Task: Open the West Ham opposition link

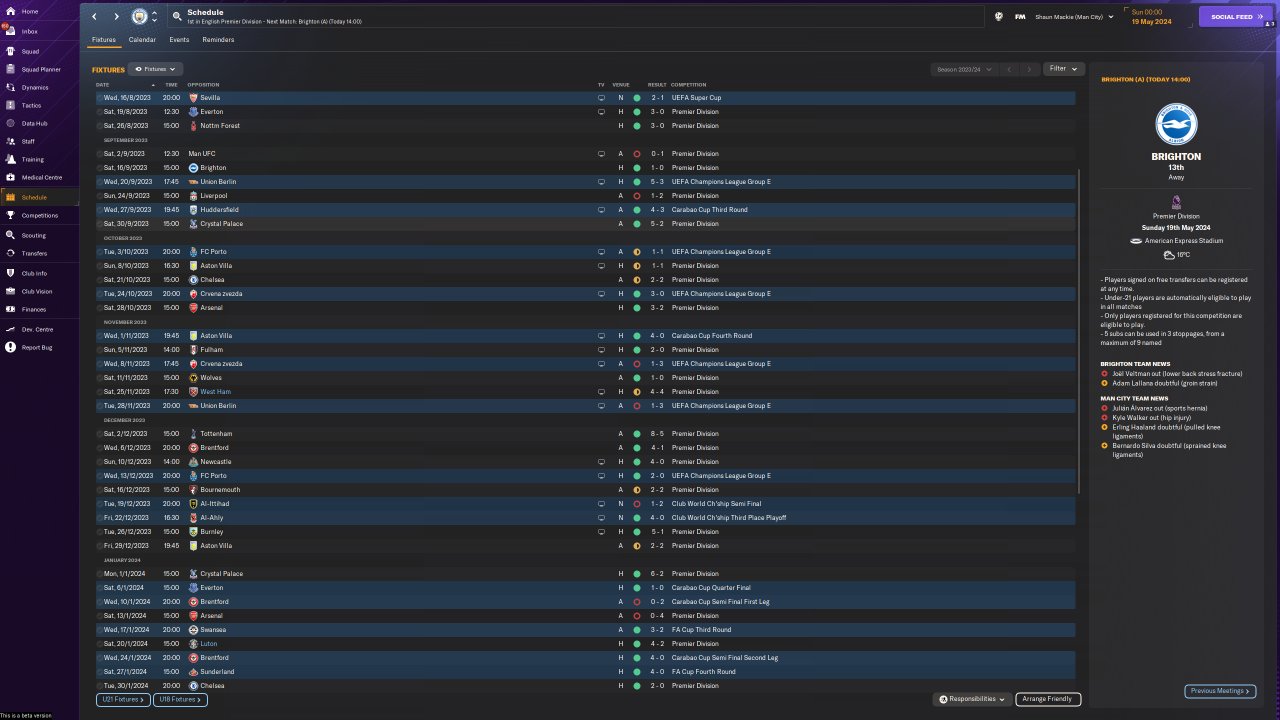Action: [215, 392]
